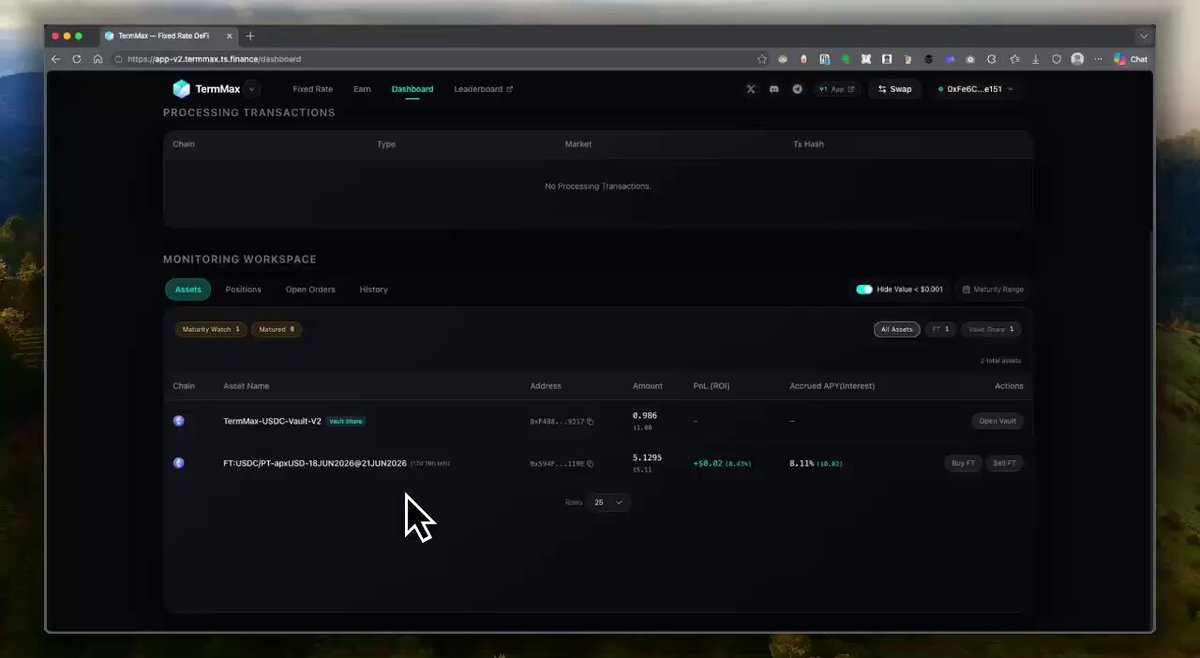Select the All Assets filter
This screenshot has width=1200, height=658.
pos(896,329)
